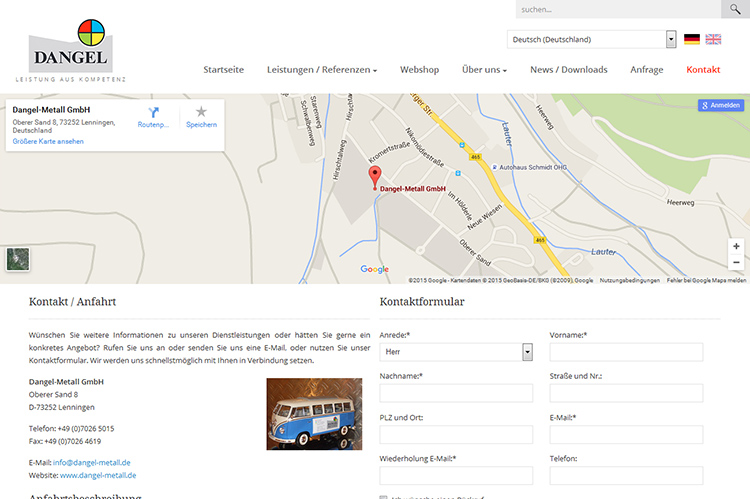This screenshot has width=750, height=499.
Task: Select the Kontakt menu item
Action: pyautogui.click(x=703, y=70)
